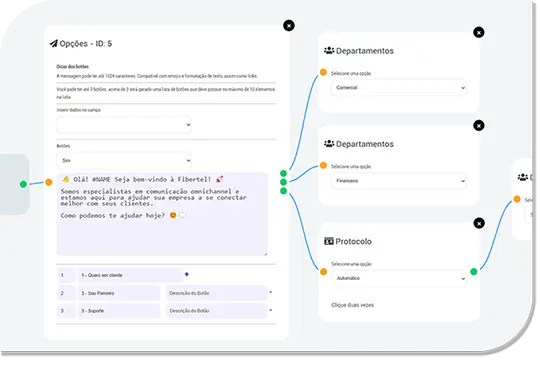Click the number 3 cell of the buttons list
Image resolution: width=540 pixels, height=366 pixels.
pos(66,311)
